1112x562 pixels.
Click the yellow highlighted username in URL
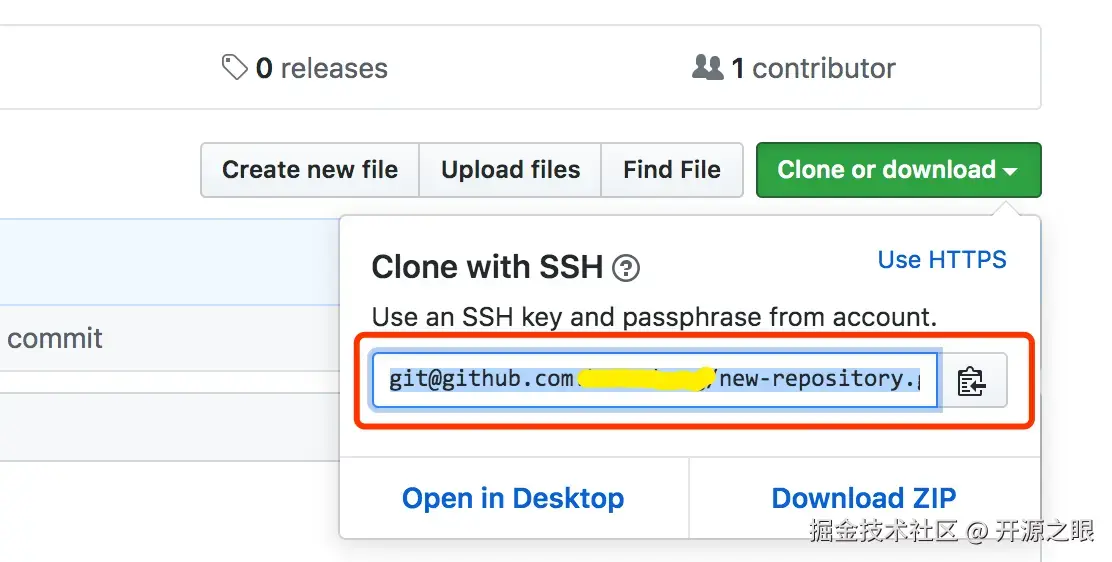click(647, 379)
